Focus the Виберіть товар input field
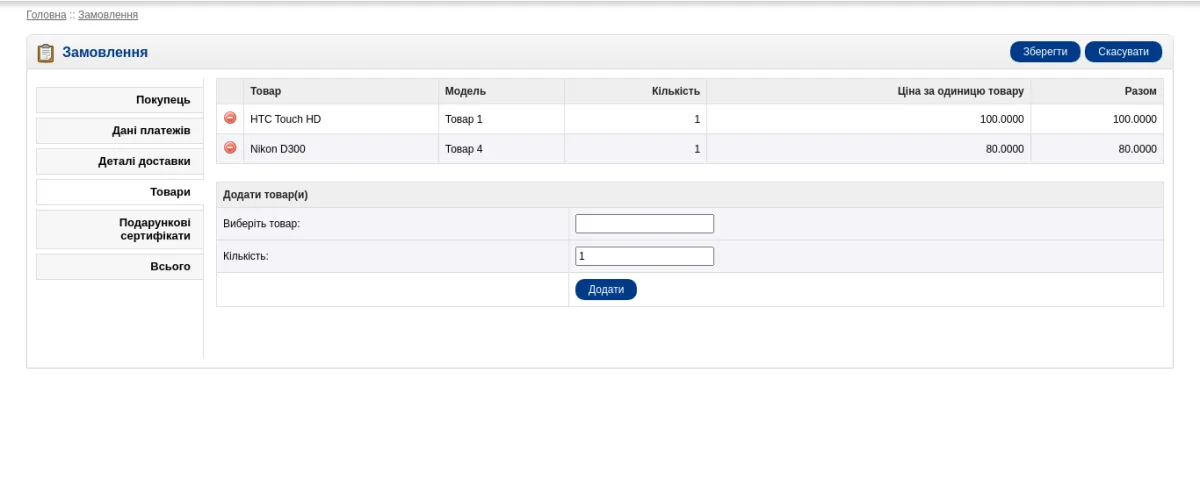Viewport: 1200px width, 494px height. tap(645, 224)
